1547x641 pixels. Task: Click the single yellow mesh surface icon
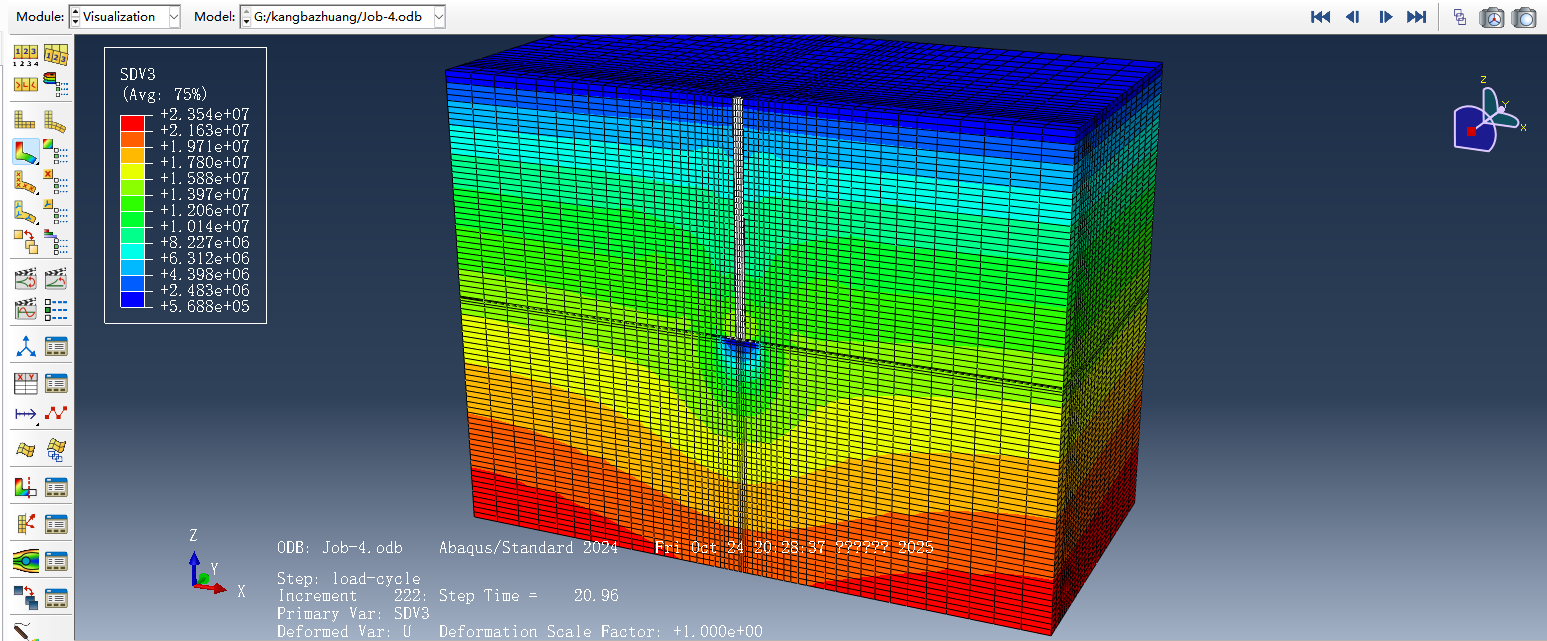point(25,450)
